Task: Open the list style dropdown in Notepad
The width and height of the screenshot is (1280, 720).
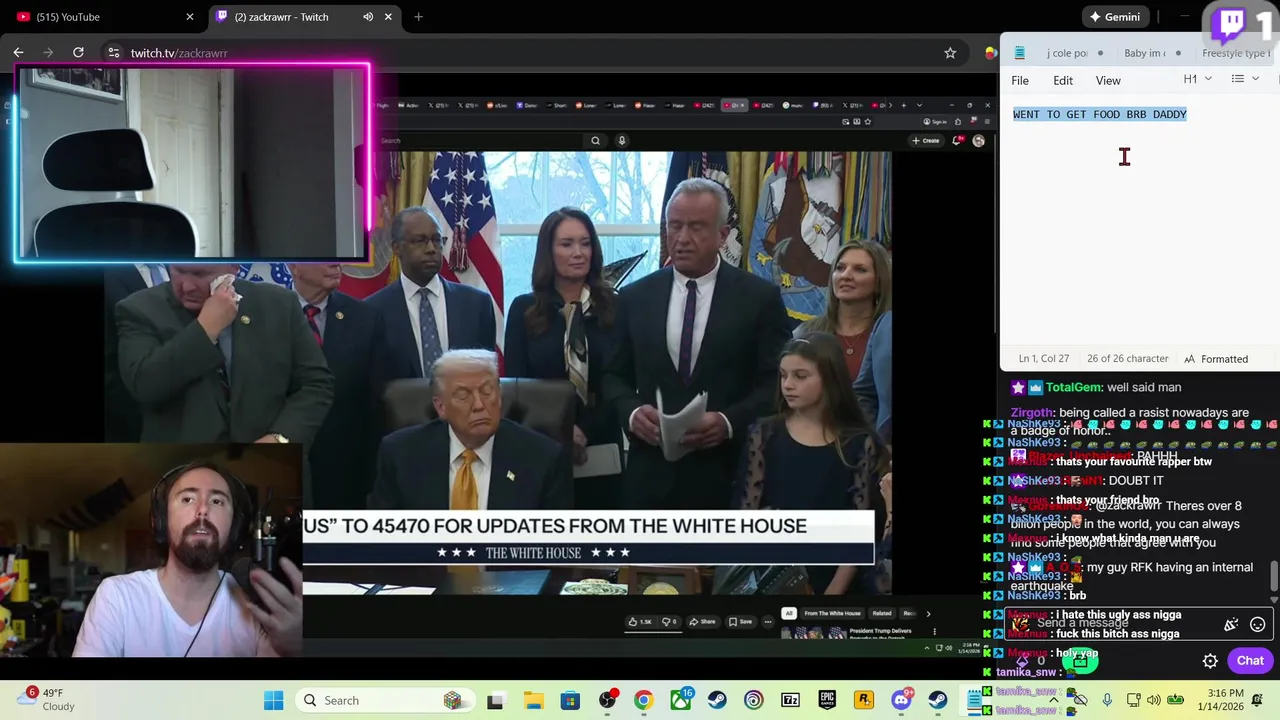Action: (x=1245, y=79)
